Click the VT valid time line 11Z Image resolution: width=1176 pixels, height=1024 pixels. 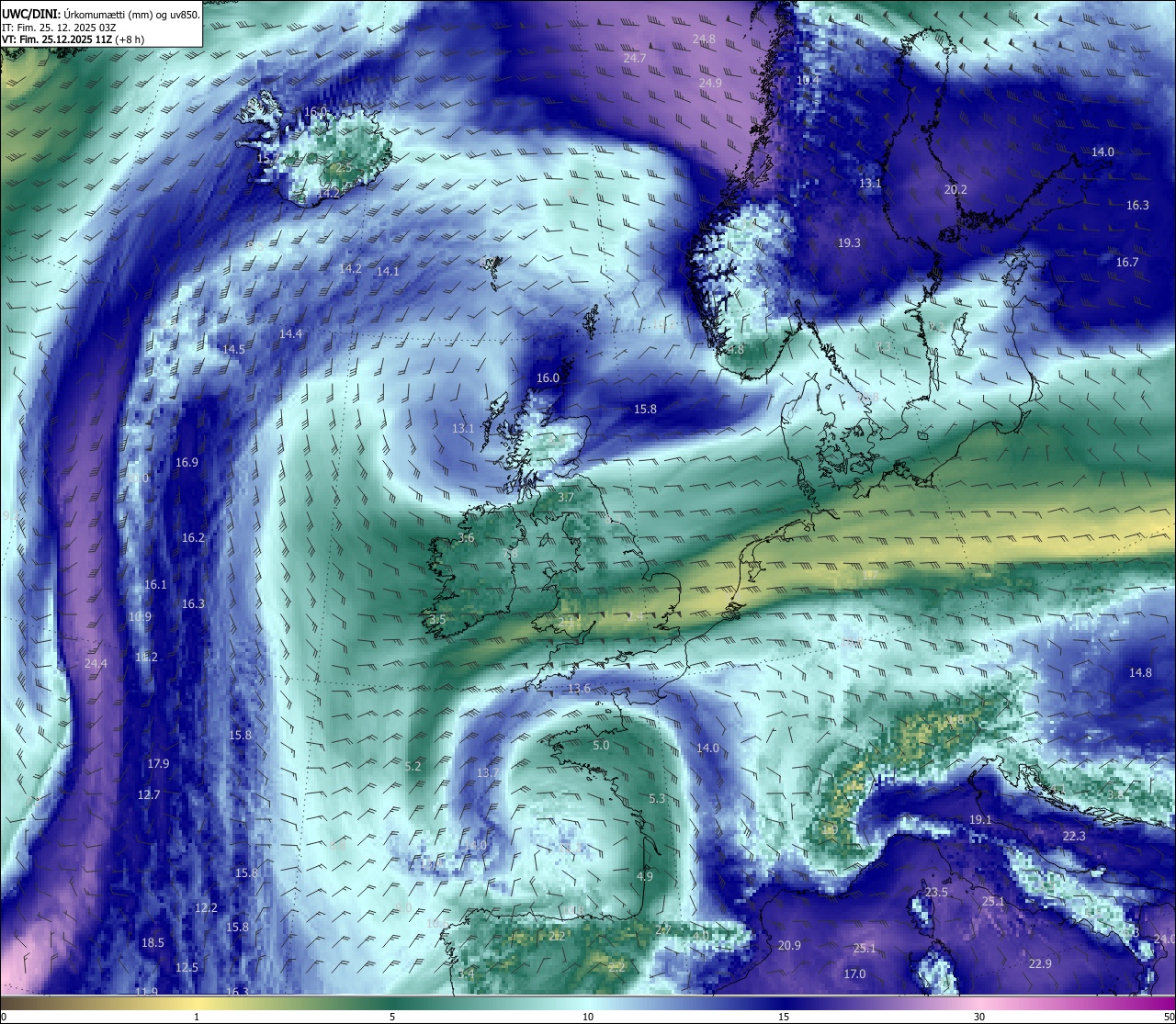(73, 39)
